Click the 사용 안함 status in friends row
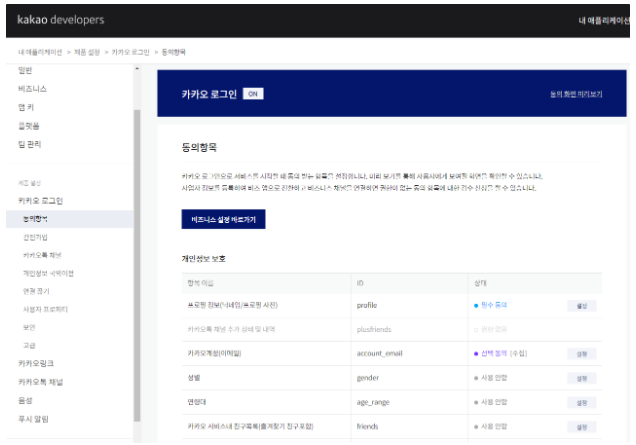This screenshot has width=636, height=445. [x=494, y=426]
